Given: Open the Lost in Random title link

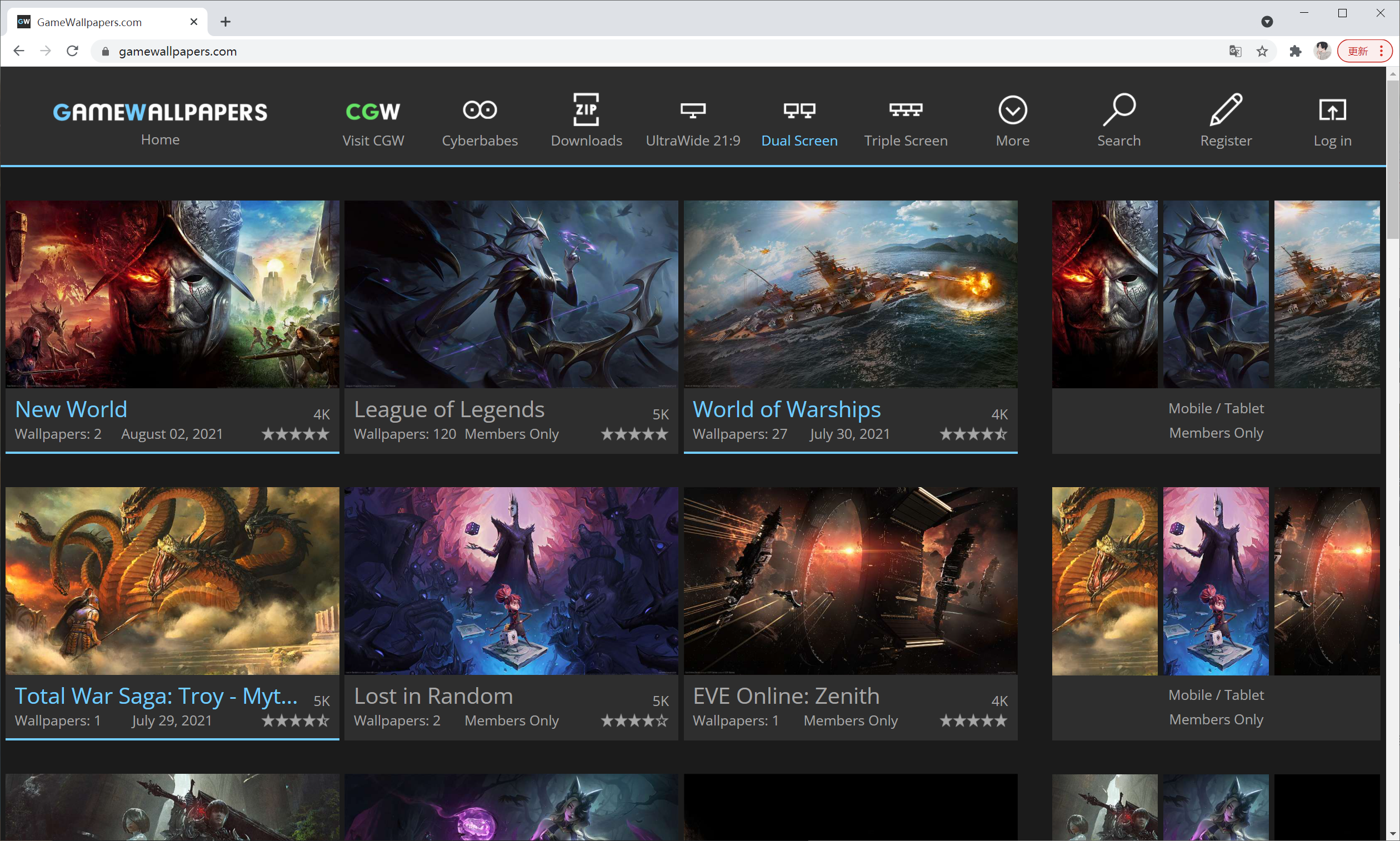Looking at the screenshot, I should point(433,696).
